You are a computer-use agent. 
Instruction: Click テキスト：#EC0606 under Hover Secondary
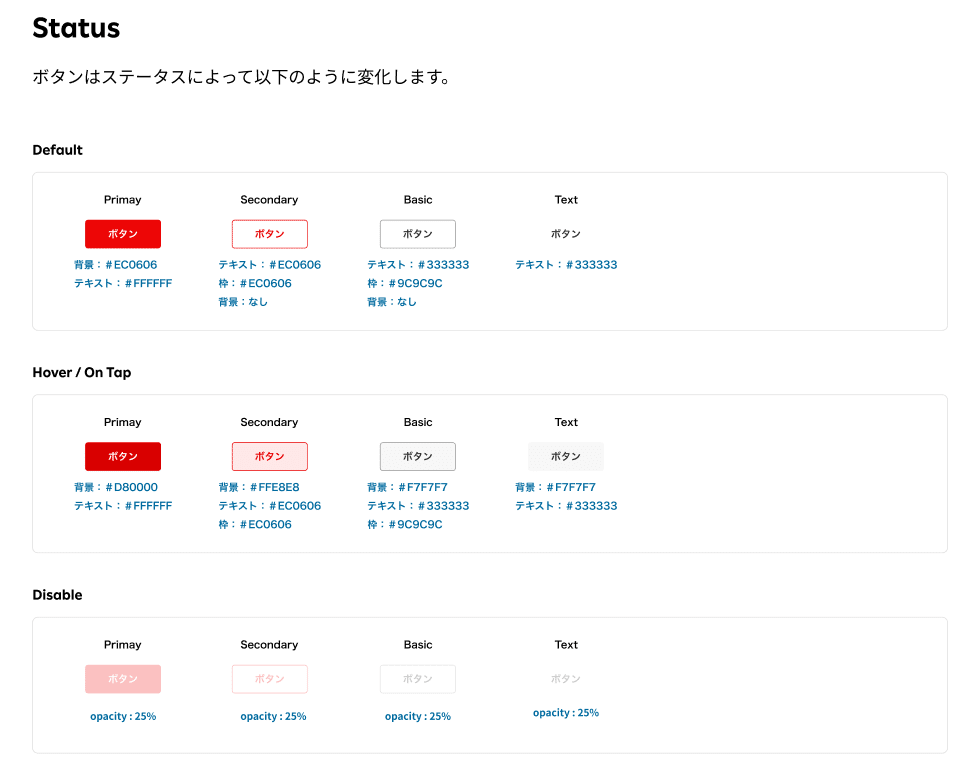pyautogui.click(x=270, y=506)
